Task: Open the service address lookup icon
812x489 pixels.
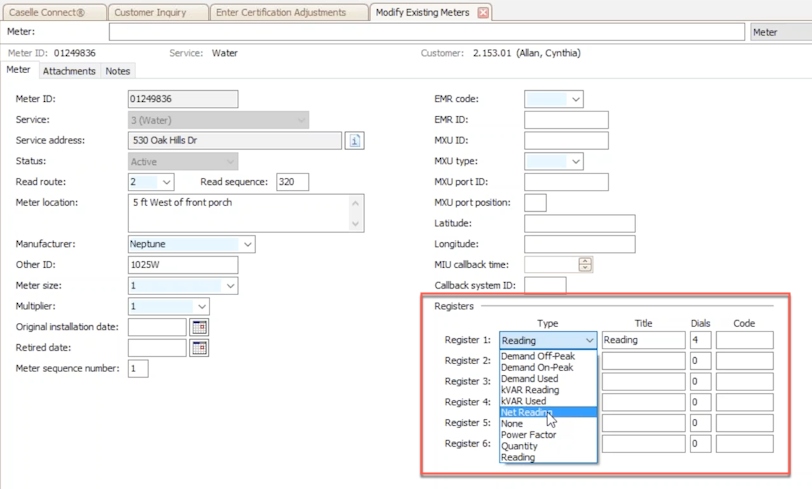Action: point(354,141)
